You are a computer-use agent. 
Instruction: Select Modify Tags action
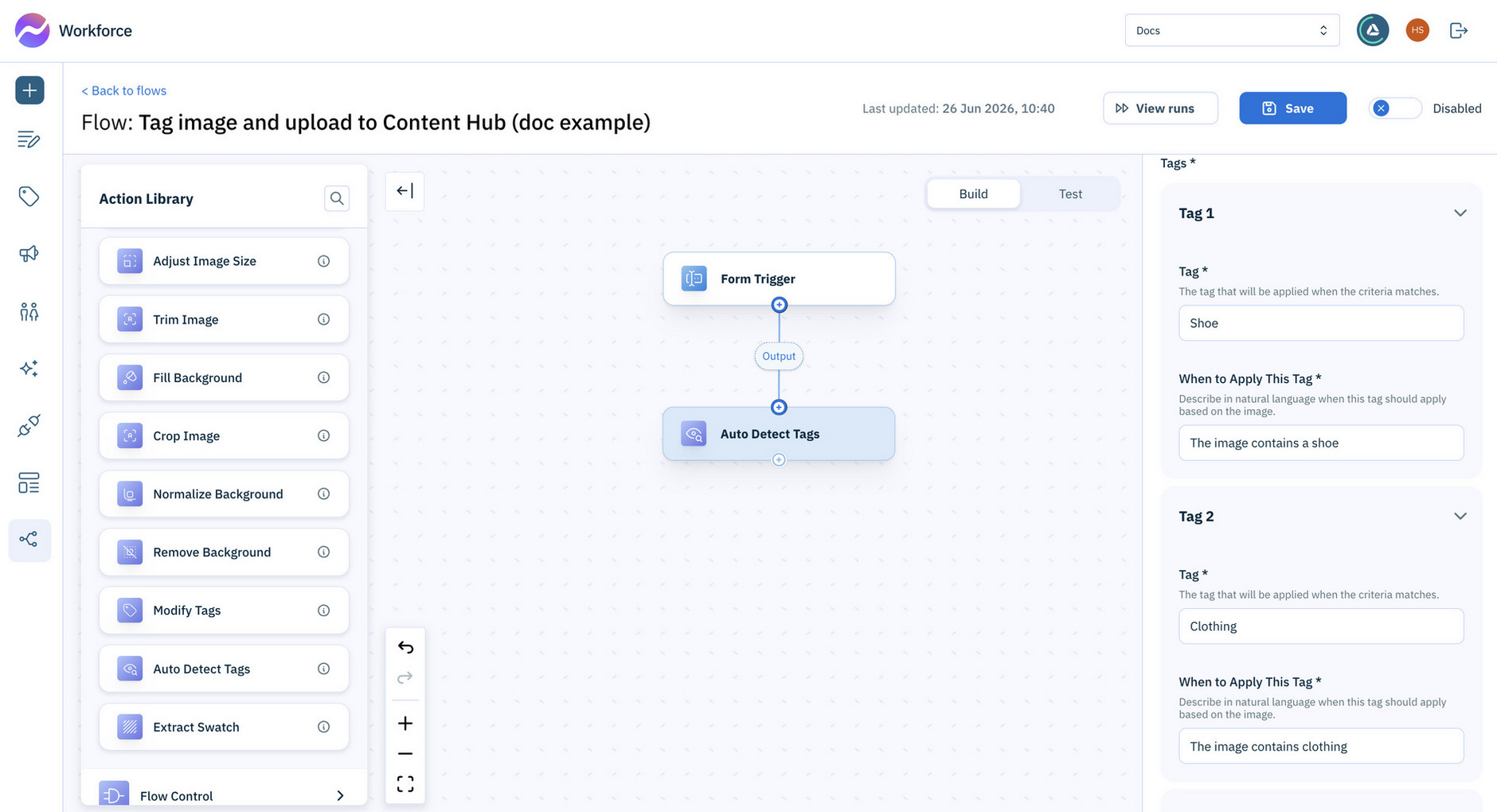pos(224,611)
